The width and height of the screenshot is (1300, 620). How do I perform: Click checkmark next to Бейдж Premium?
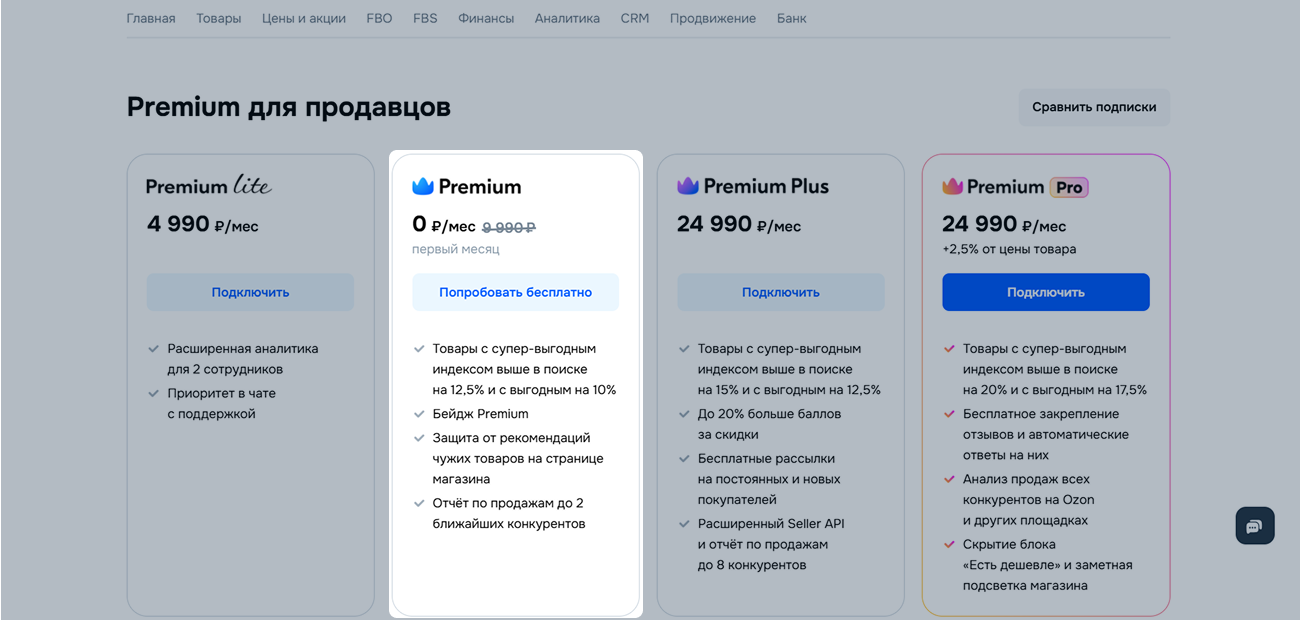pyautogui.click(x=420, y=414)
